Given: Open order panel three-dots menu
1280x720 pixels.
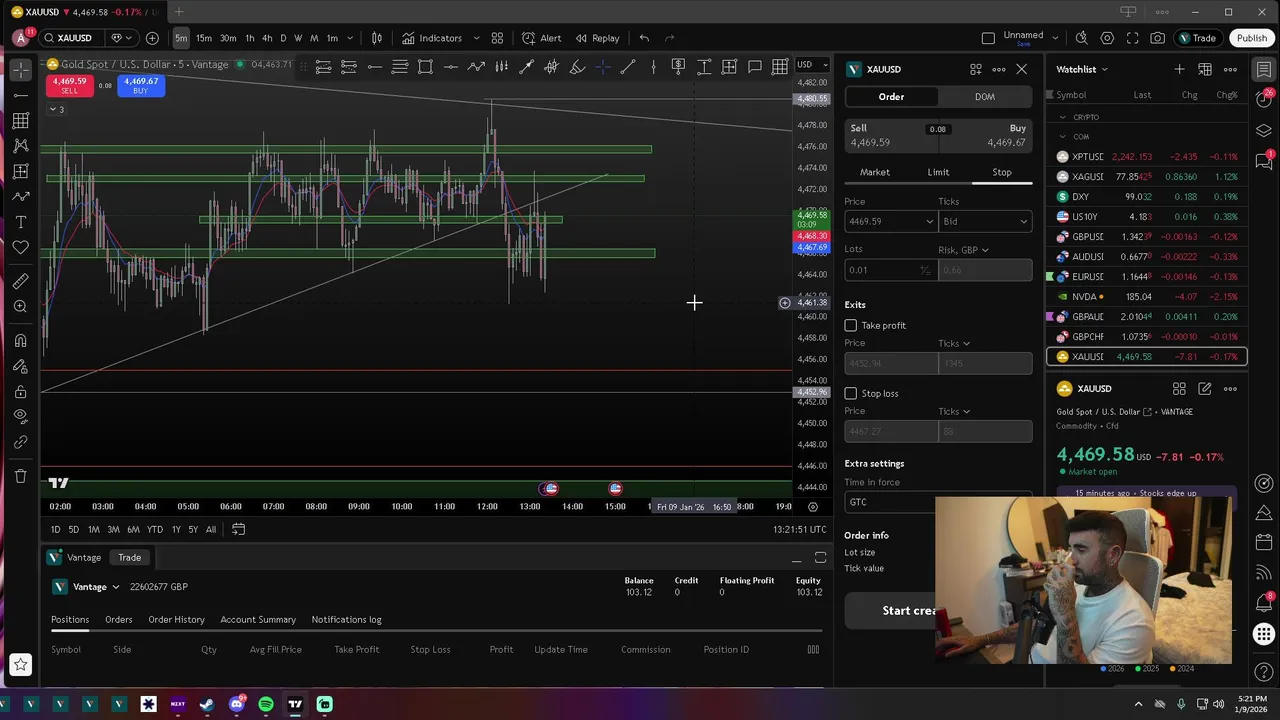Looking at the screenshot, I should point(998,69).
